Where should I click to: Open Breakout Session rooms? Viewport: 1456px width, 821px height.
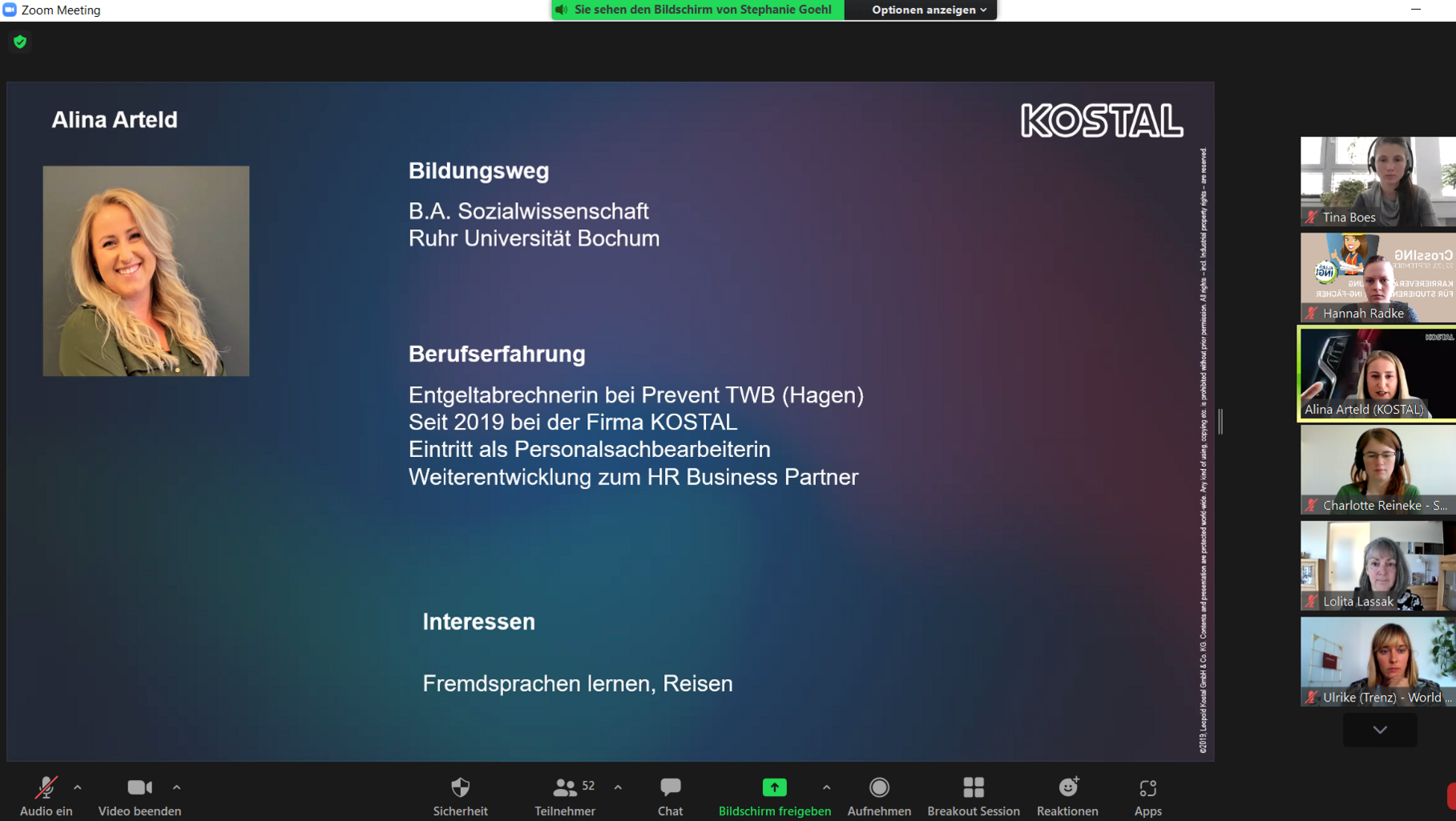(x=973, y=788)
